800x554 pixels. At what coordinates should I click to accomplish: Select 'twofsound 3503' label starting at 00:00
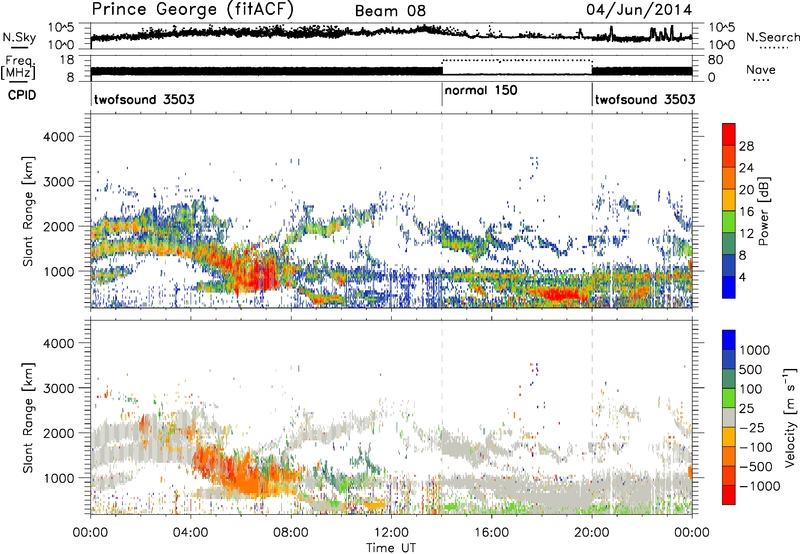(x=144, y=99)
